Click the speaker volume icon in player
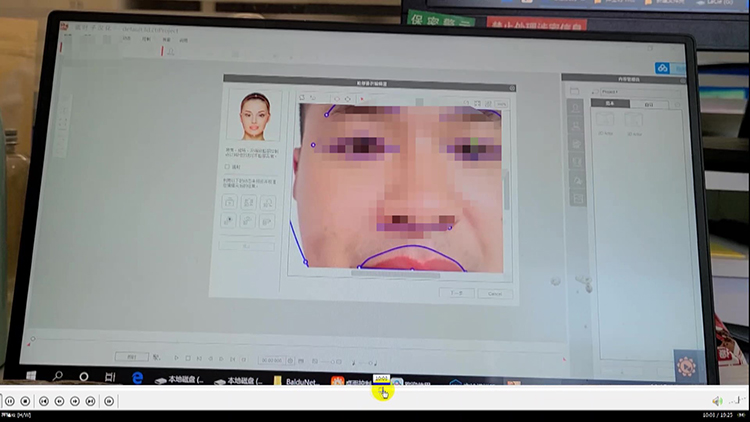Viewport: 750px width, 422px height. 717,401
